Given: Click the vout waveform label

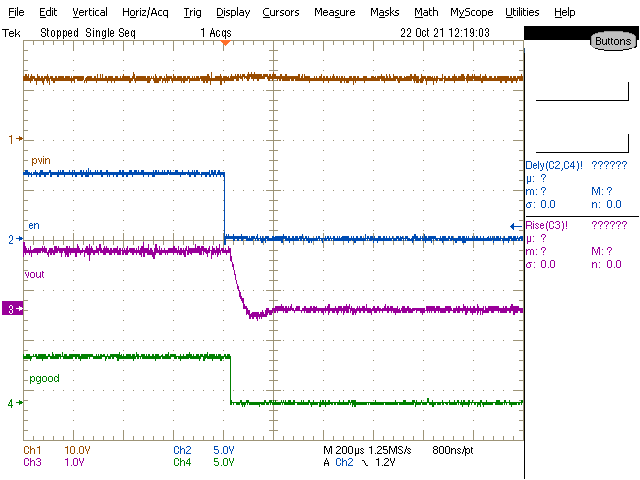Looking at the screenshot, I should [x=34, y=274].
